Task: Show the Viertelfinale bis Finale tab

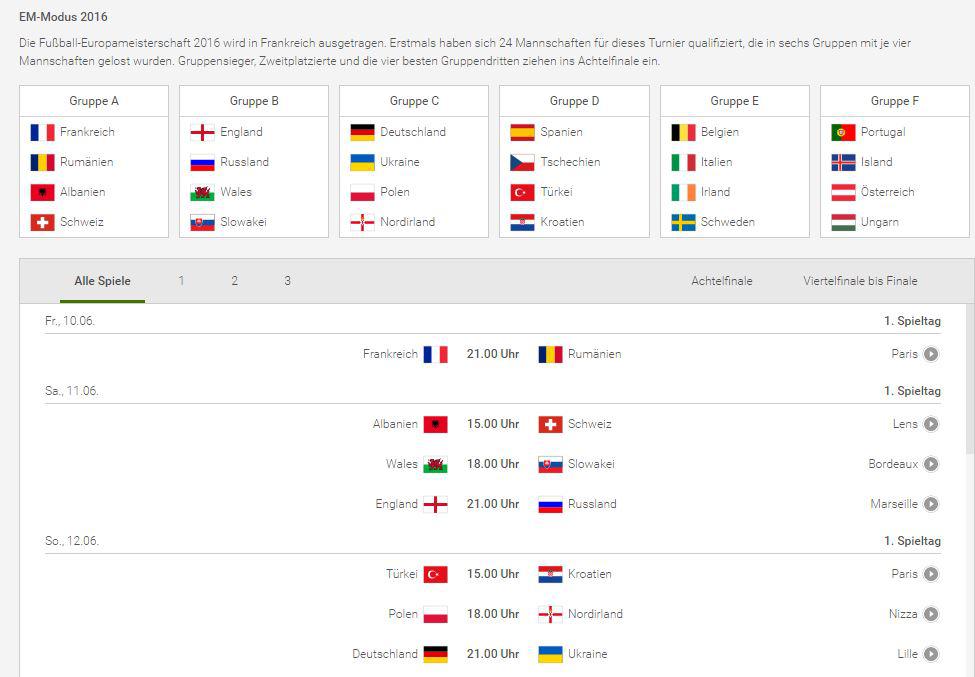Action: pyautogui.click(x=860, y=281)
